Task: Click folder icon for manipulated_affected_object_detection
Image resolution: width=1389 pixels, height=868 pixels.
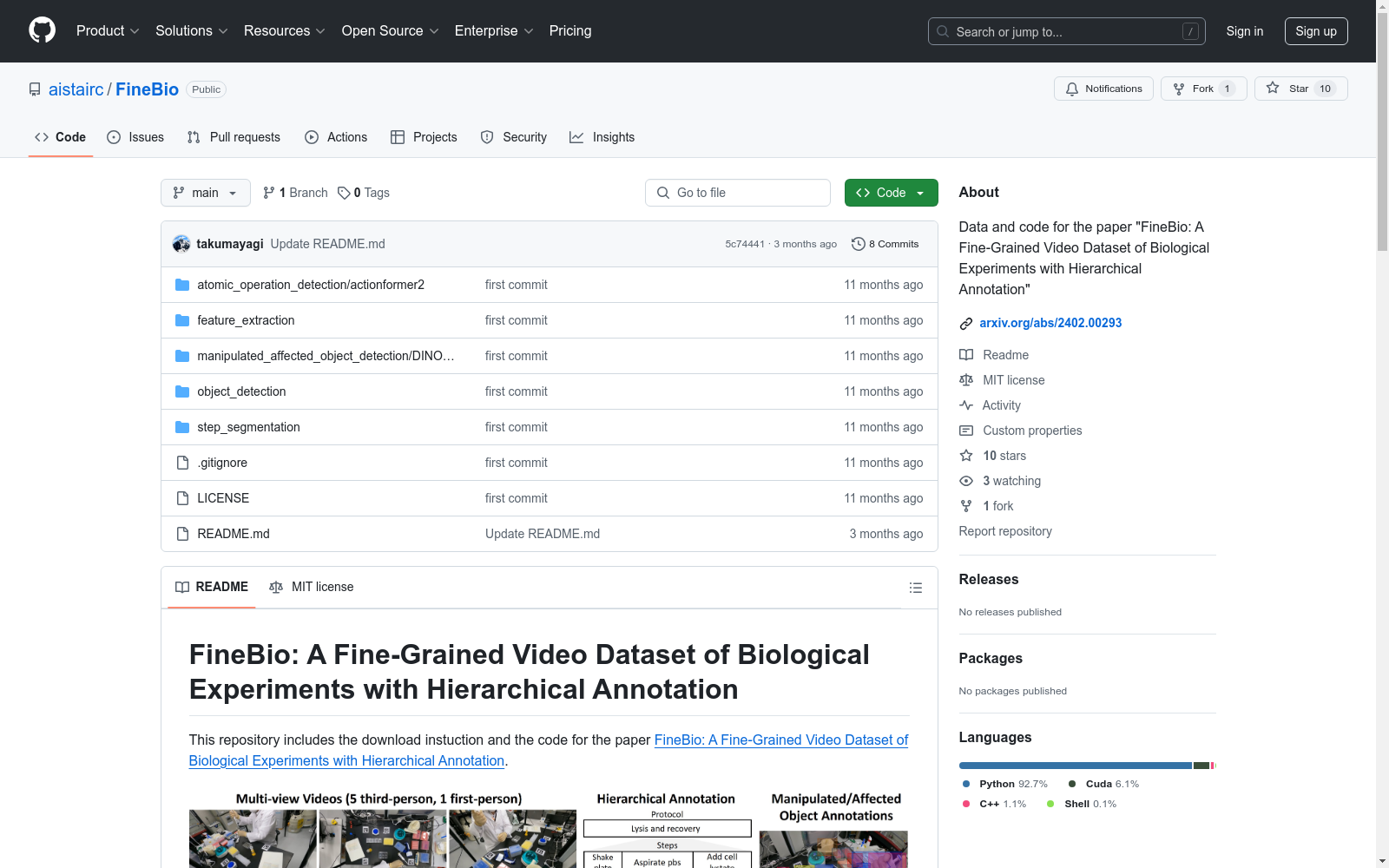Action: pos(182,356)
